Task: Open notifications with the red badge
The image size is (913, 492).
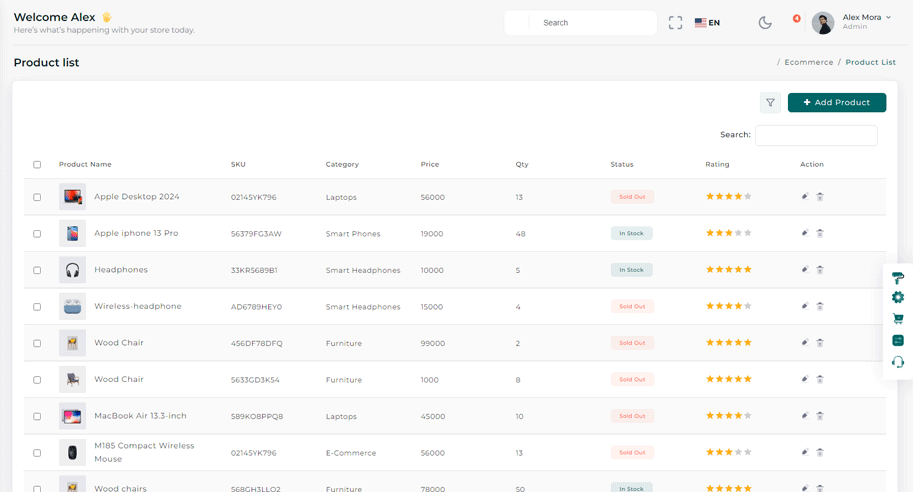Action: 796,19
